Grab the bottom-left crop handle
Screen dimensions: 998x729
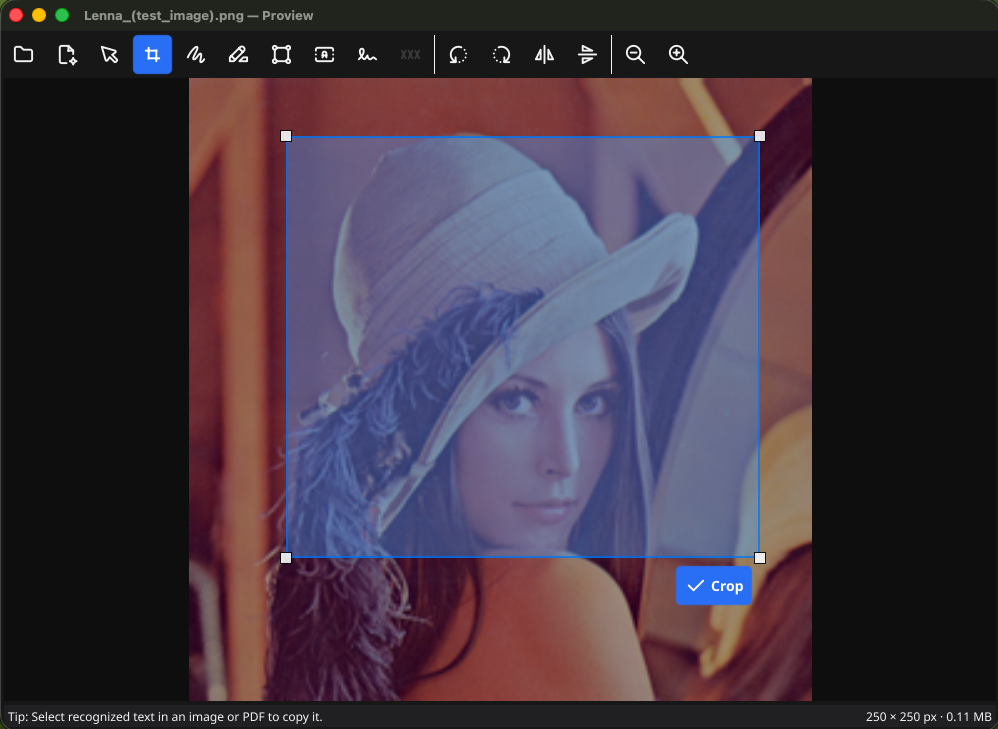pyautogui.click(x=286, y=558)
